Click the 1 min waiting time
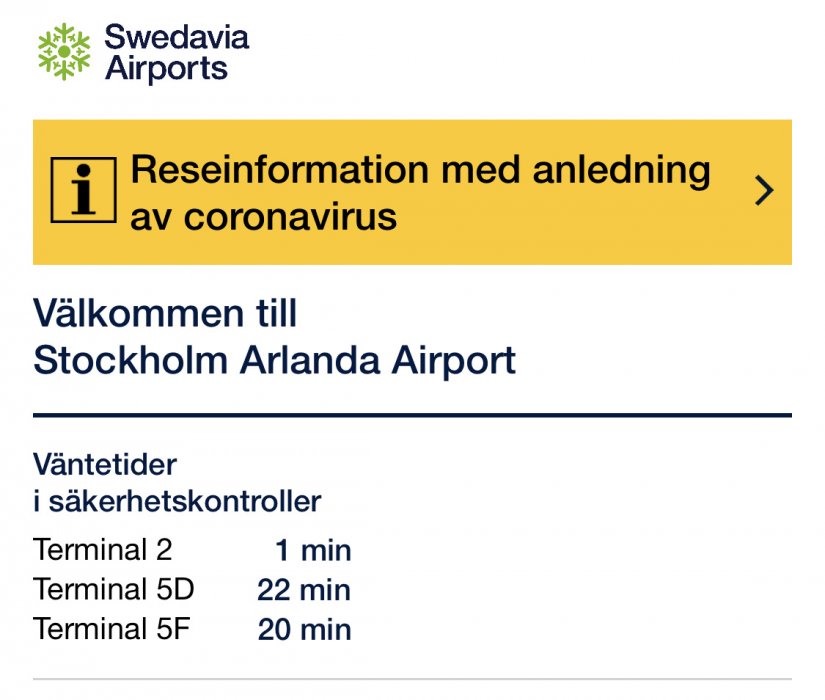The height and width of the screenshot is (700, 825). pyautogui.click(x=313, y=551)
